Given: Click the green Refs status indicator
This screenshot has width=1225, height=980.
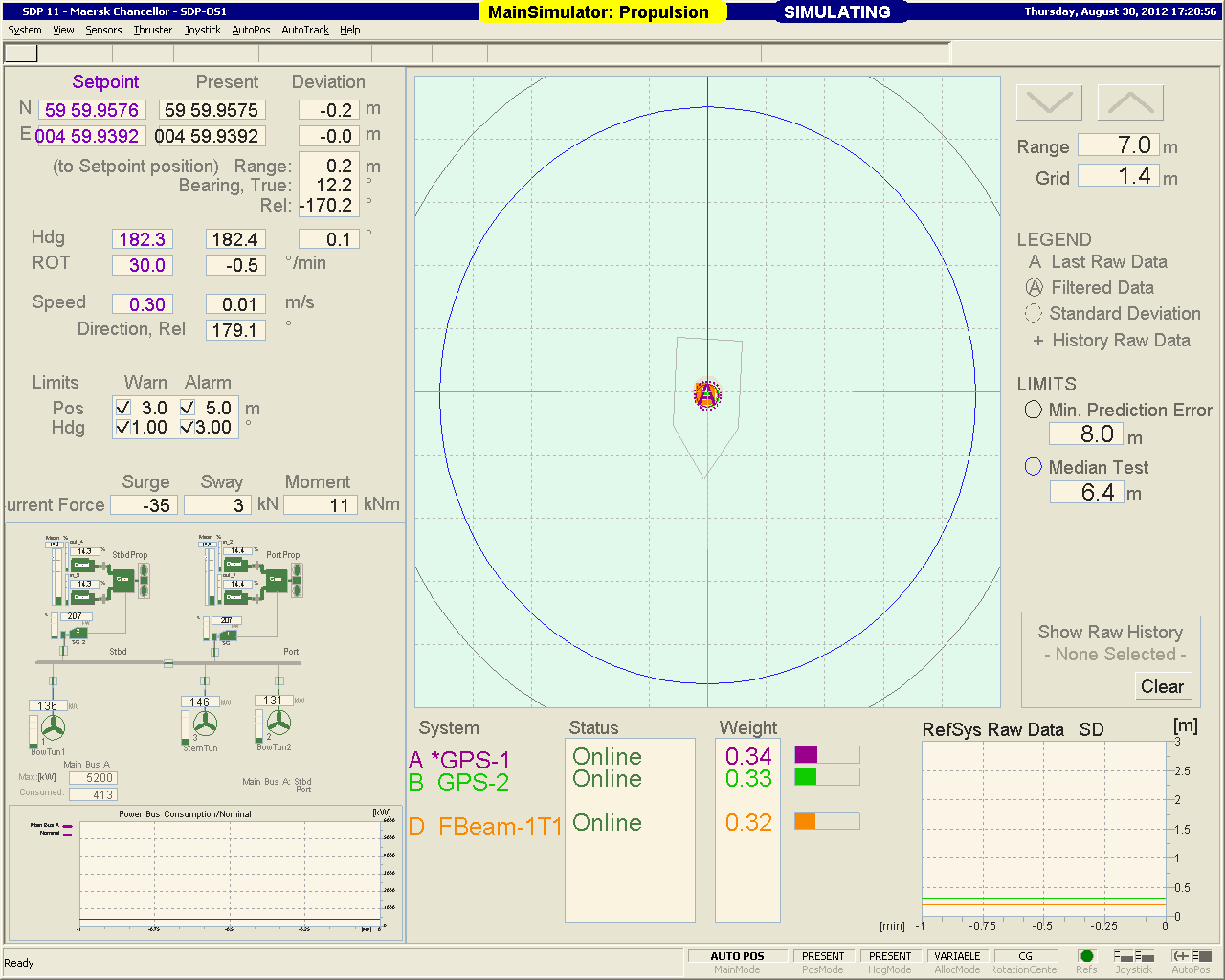Looking at the screenshot, I should point(1086,956).
